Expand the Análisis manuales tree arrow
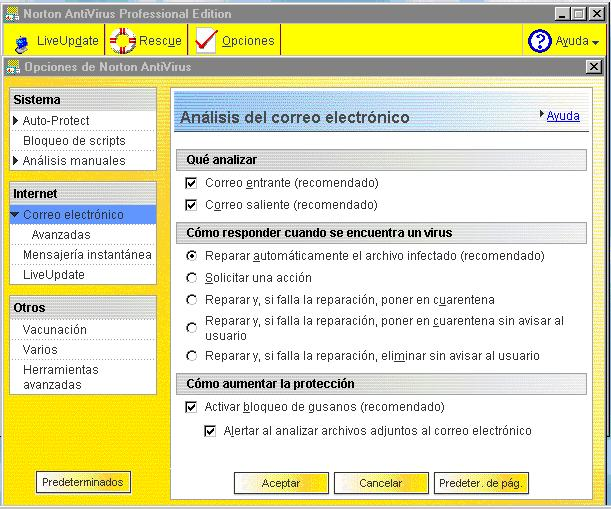The width and height of the screenshot is (611, 509). 16,161
